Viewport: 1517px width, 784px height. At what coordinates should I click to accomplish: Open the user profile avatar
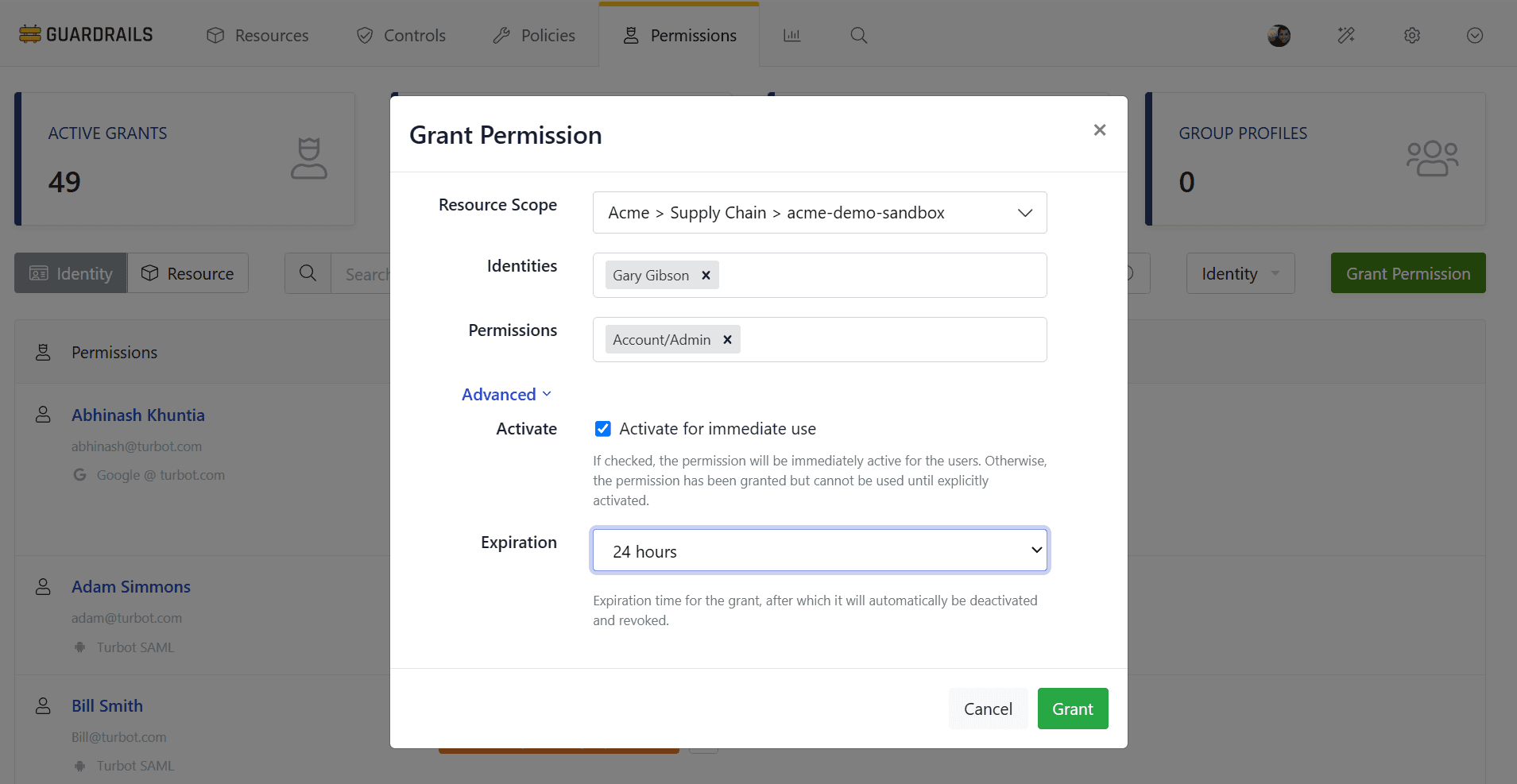pos(1279,36)
